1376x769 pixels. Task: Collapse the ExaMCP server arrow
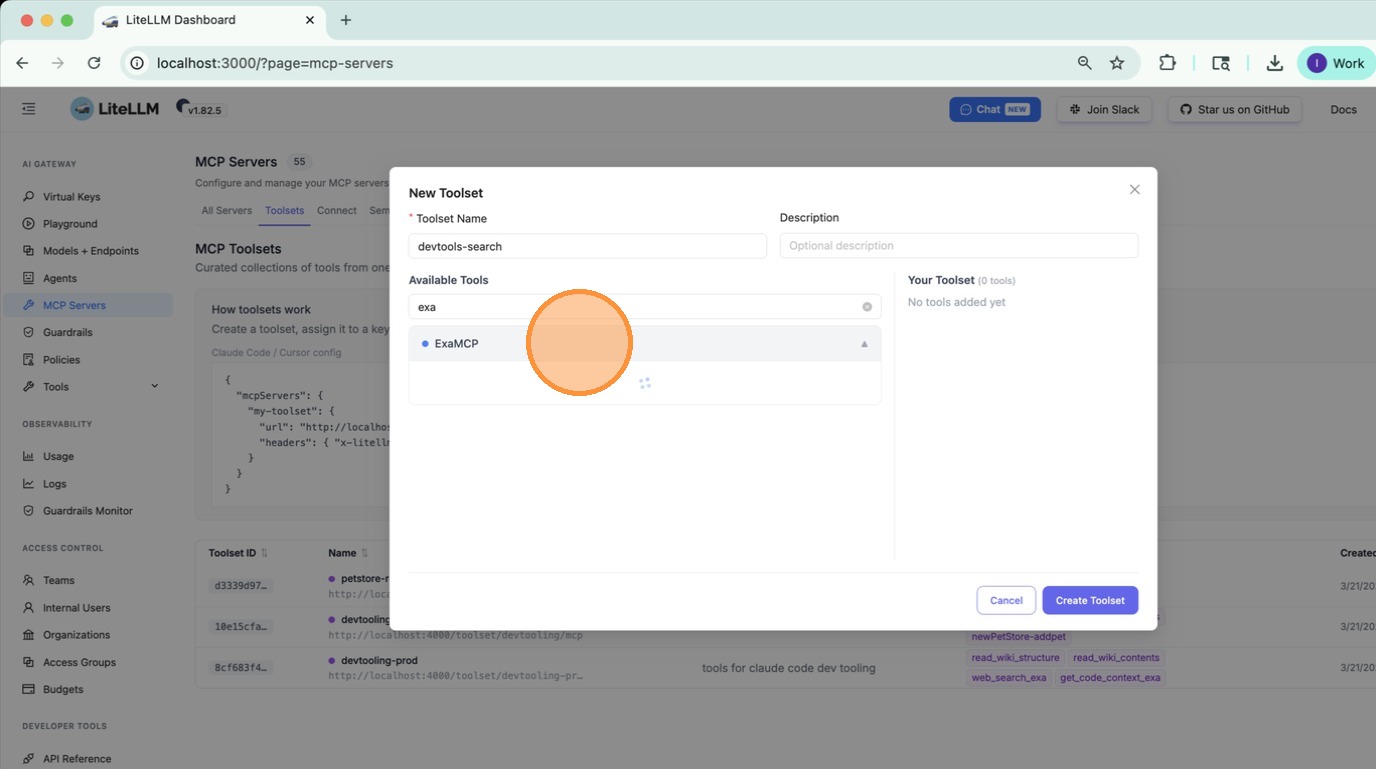864,344
